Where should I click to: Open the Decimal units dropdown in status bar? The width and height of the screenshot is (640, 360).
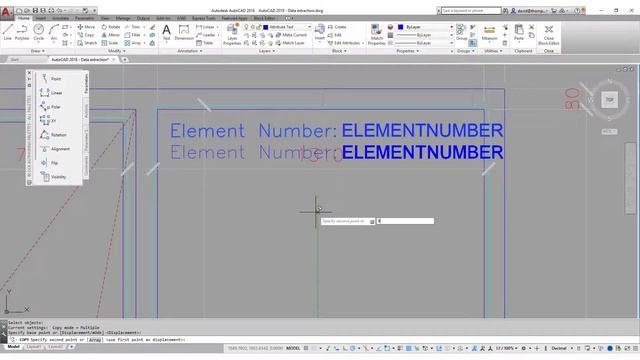click(562, 348)
